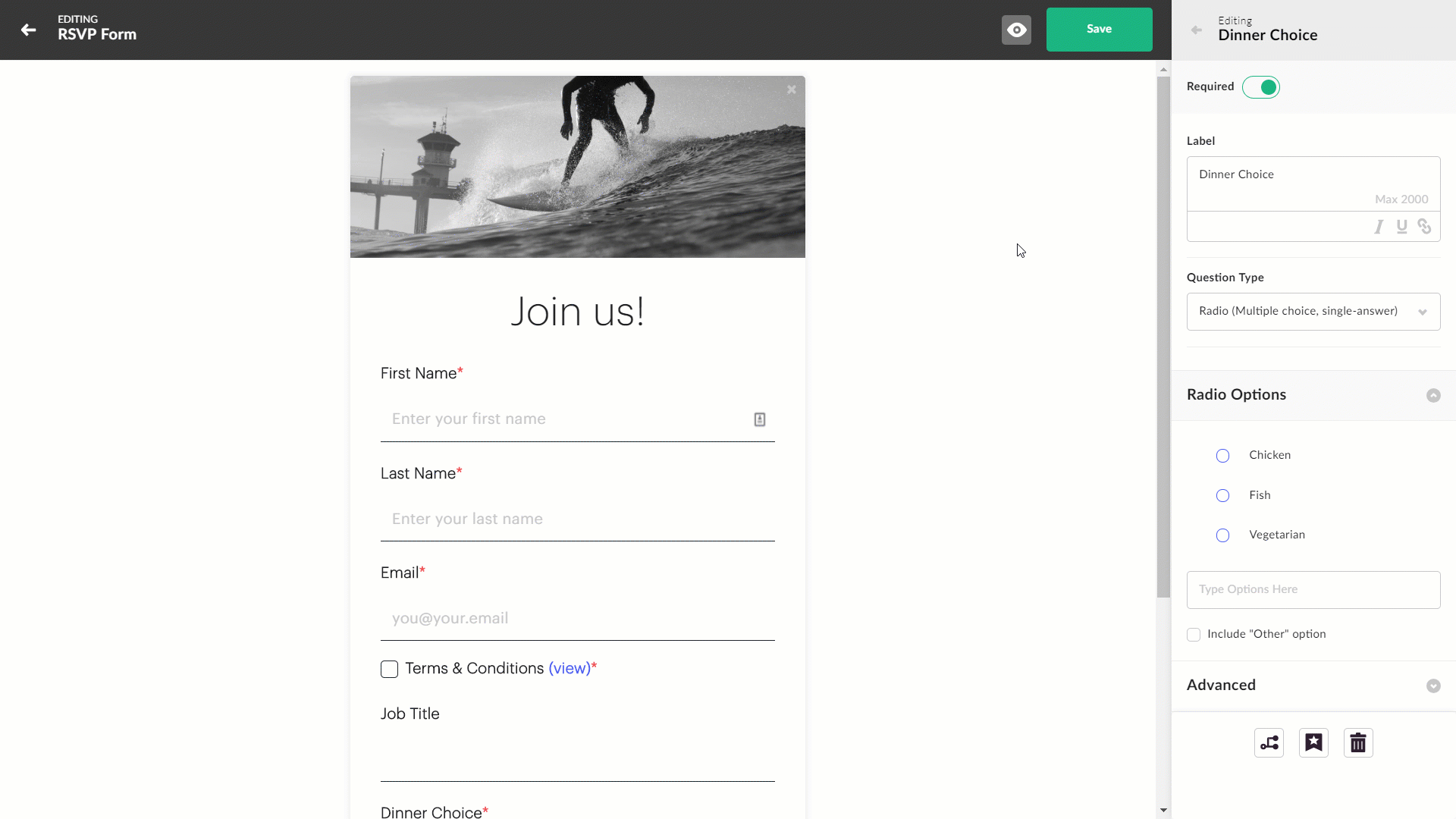Click the Vegetarian option label

tap(1277, 535)
